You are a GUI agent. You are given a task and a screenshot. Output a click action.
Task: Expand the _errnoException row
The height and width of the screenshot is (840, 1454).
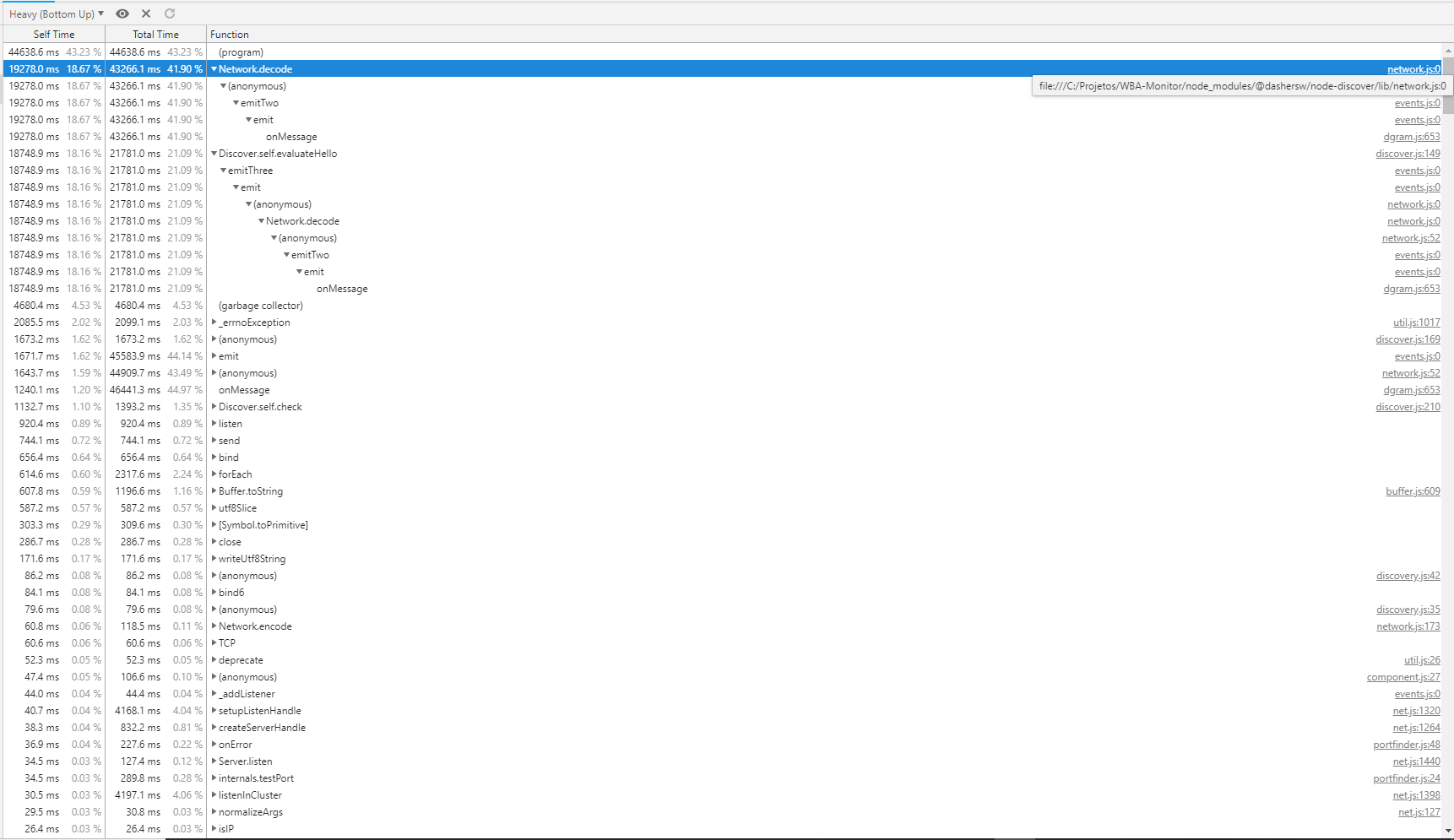pyautogui.click(x=214, y=322)
